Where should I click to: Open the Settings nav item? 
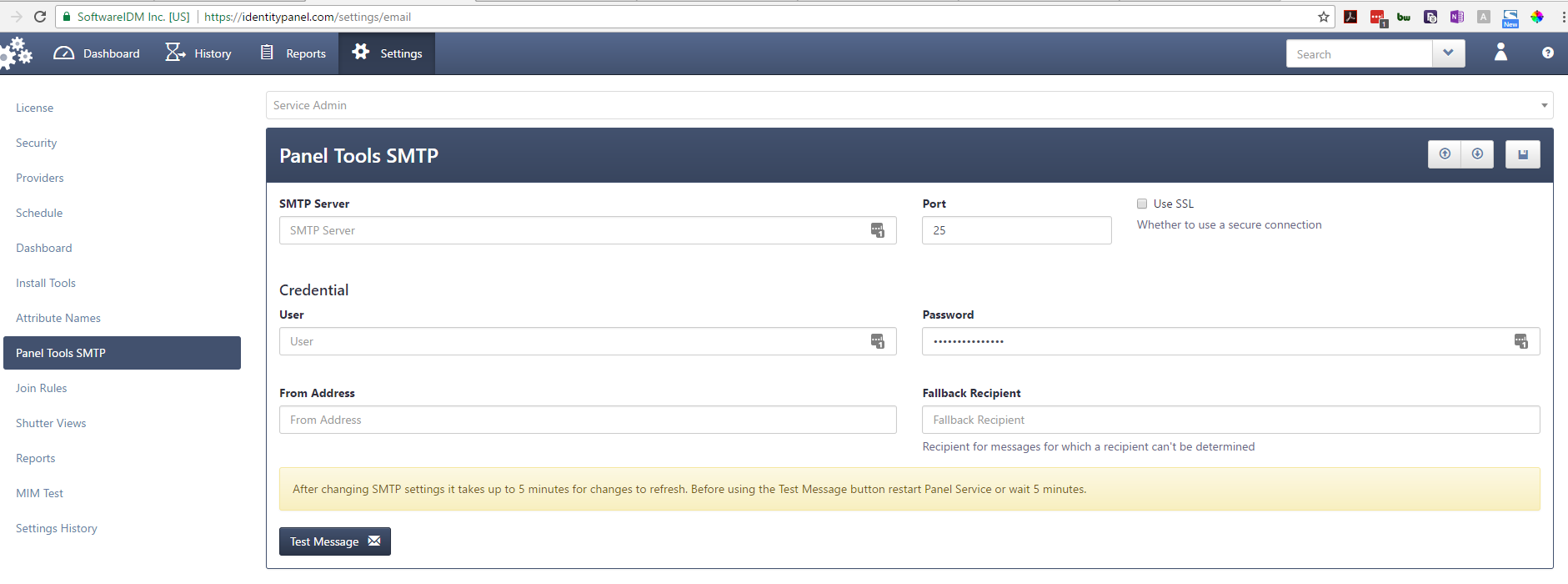[x=387, y=53]
